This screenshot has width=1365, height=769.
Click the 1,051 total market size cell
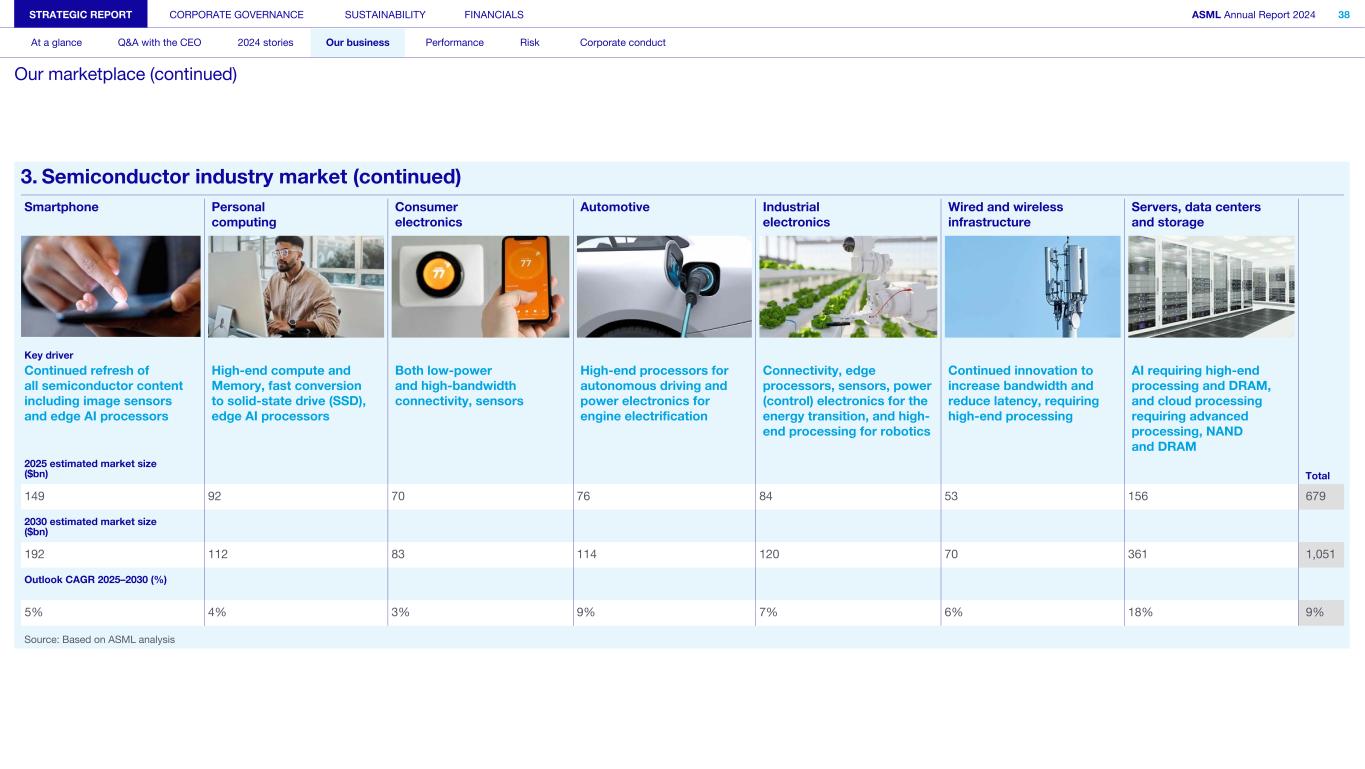pyautogui.click(x=1321, y=555)
